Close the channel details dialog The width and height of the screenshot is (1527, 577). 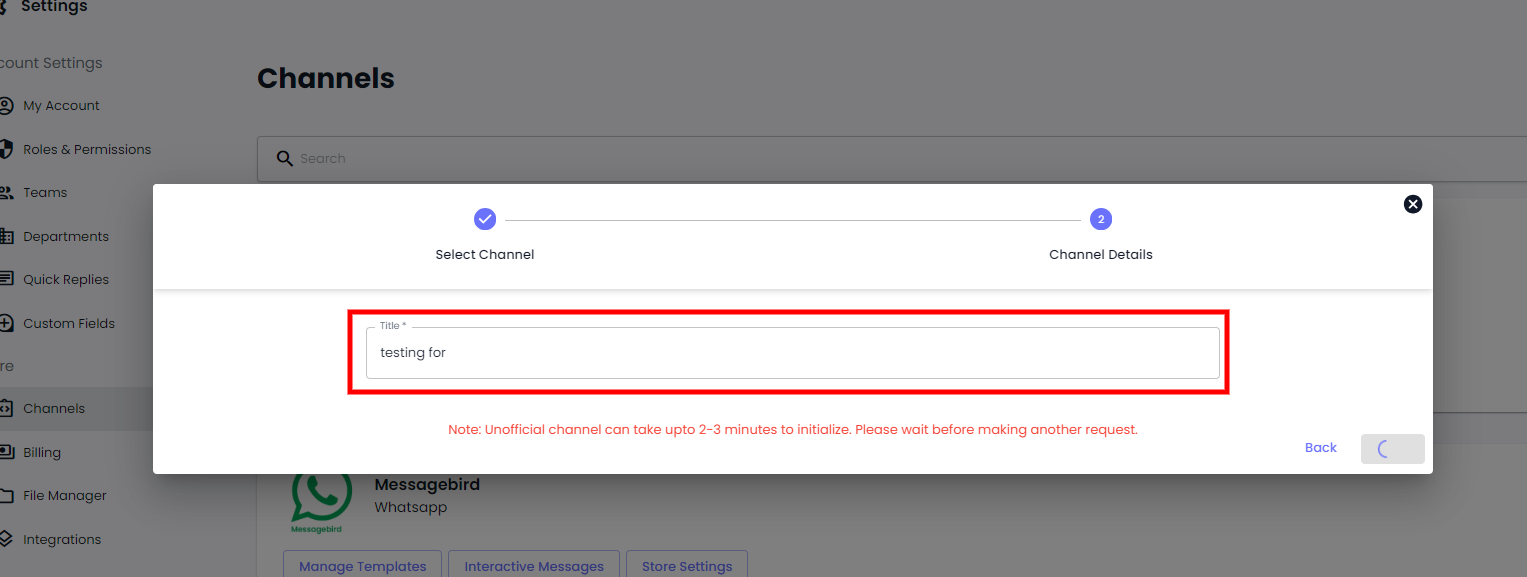pyautogui.click(x=1412, y=204)
